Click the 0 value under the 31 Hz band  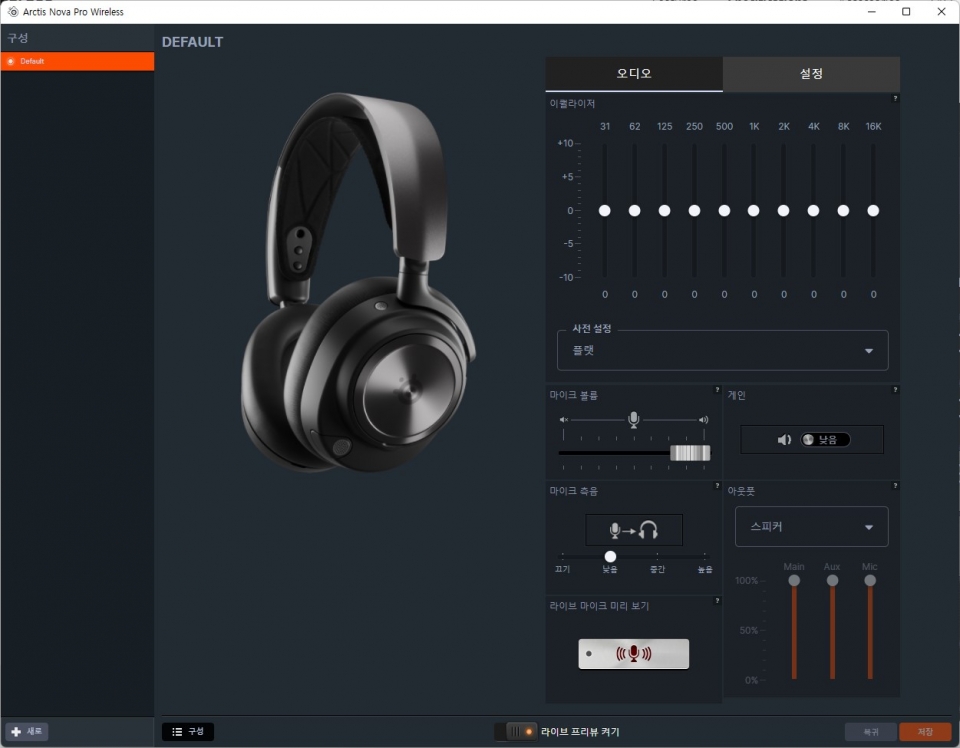[605, 294]
